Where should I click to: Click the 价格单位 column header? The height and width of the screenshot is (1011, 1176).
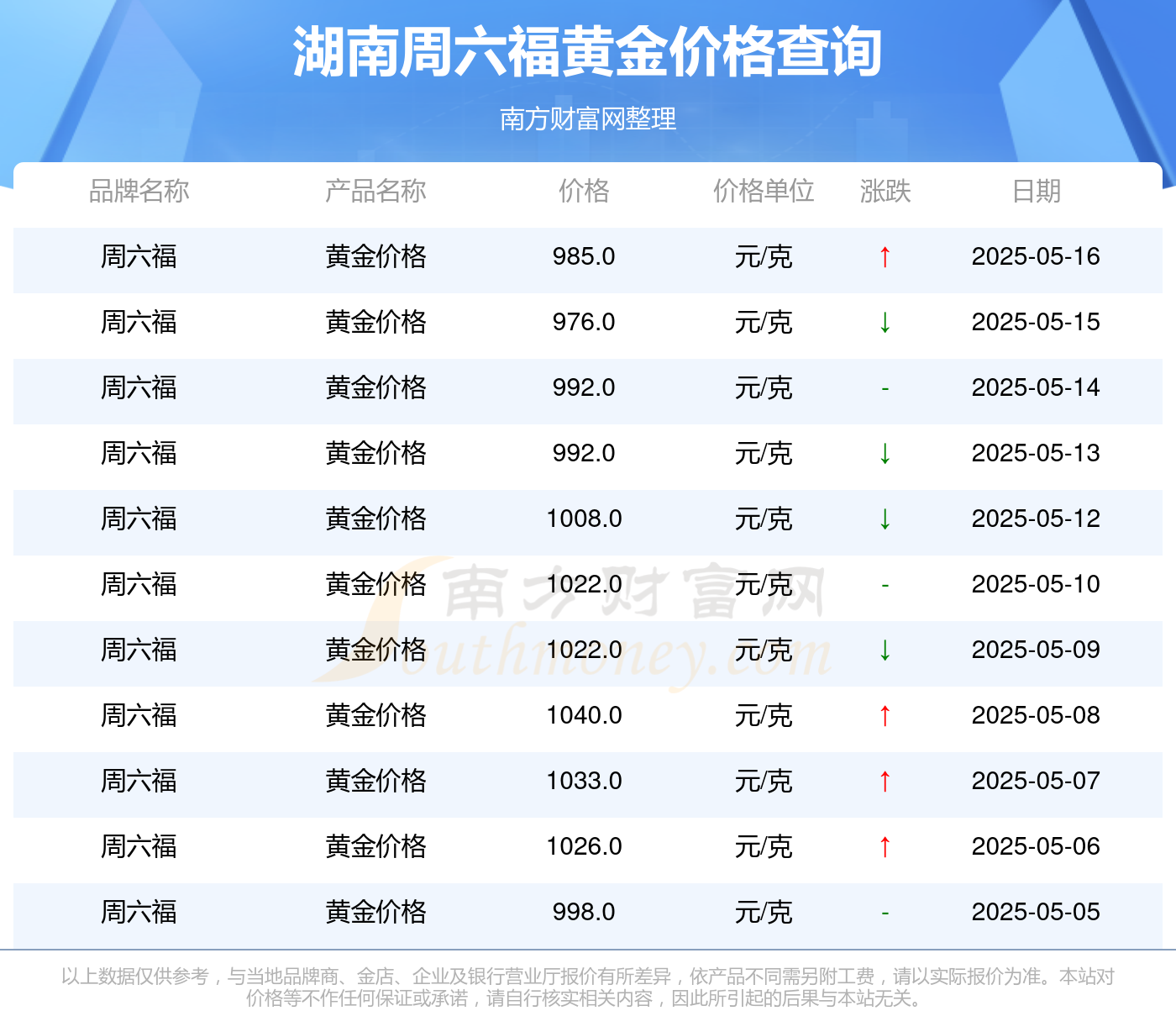click(x=764, y=192)
